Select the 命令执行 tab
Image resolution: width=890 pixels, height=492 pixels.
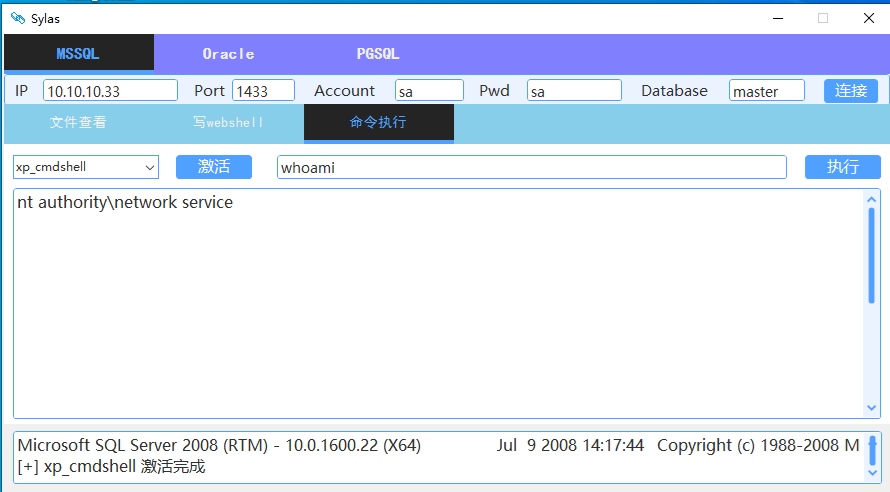pos(379,123)
